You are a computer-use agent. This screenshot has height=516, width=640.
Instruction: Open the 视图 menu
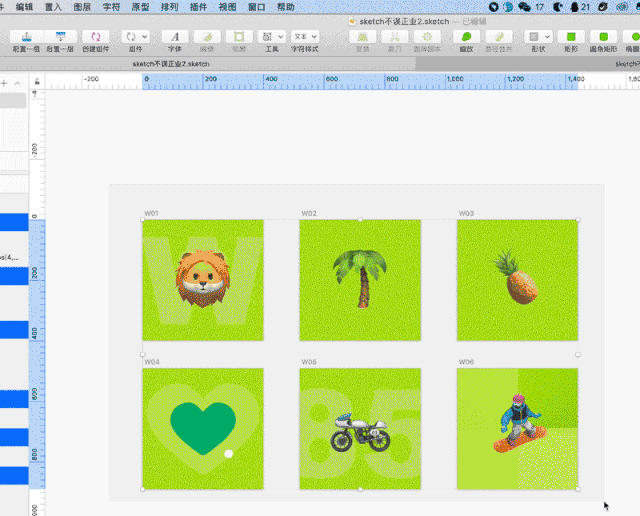click(227, 7)
